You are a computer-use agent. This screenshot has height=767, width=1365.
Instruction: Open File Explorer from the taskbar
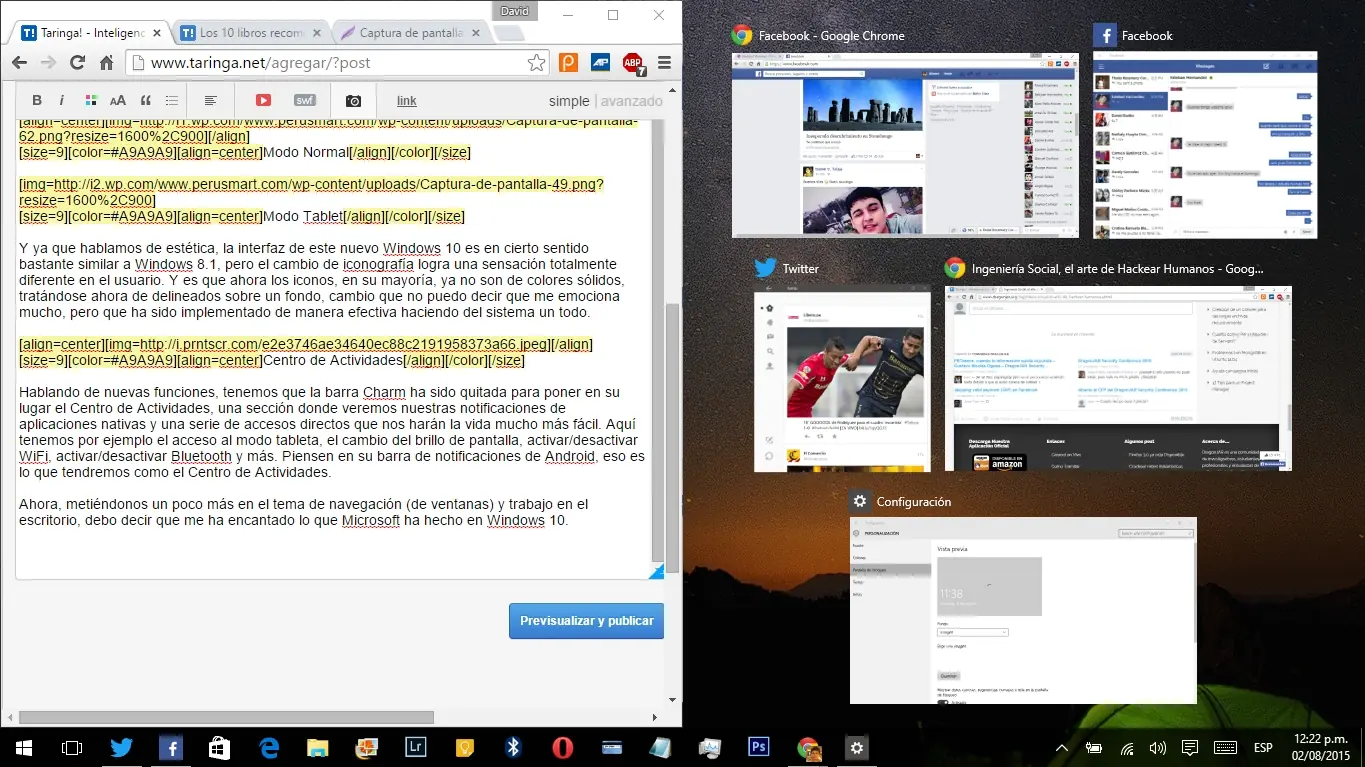pos(317,747)
